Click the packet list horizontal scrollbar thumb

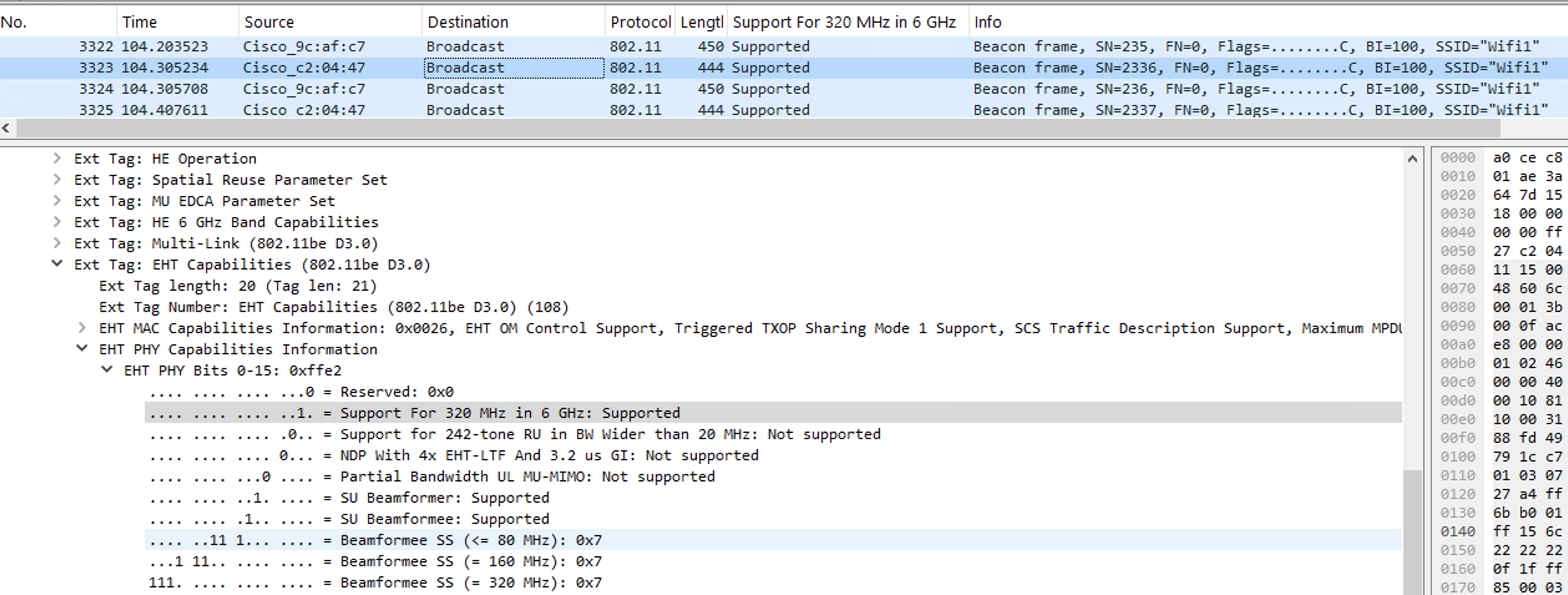point(758,128)
